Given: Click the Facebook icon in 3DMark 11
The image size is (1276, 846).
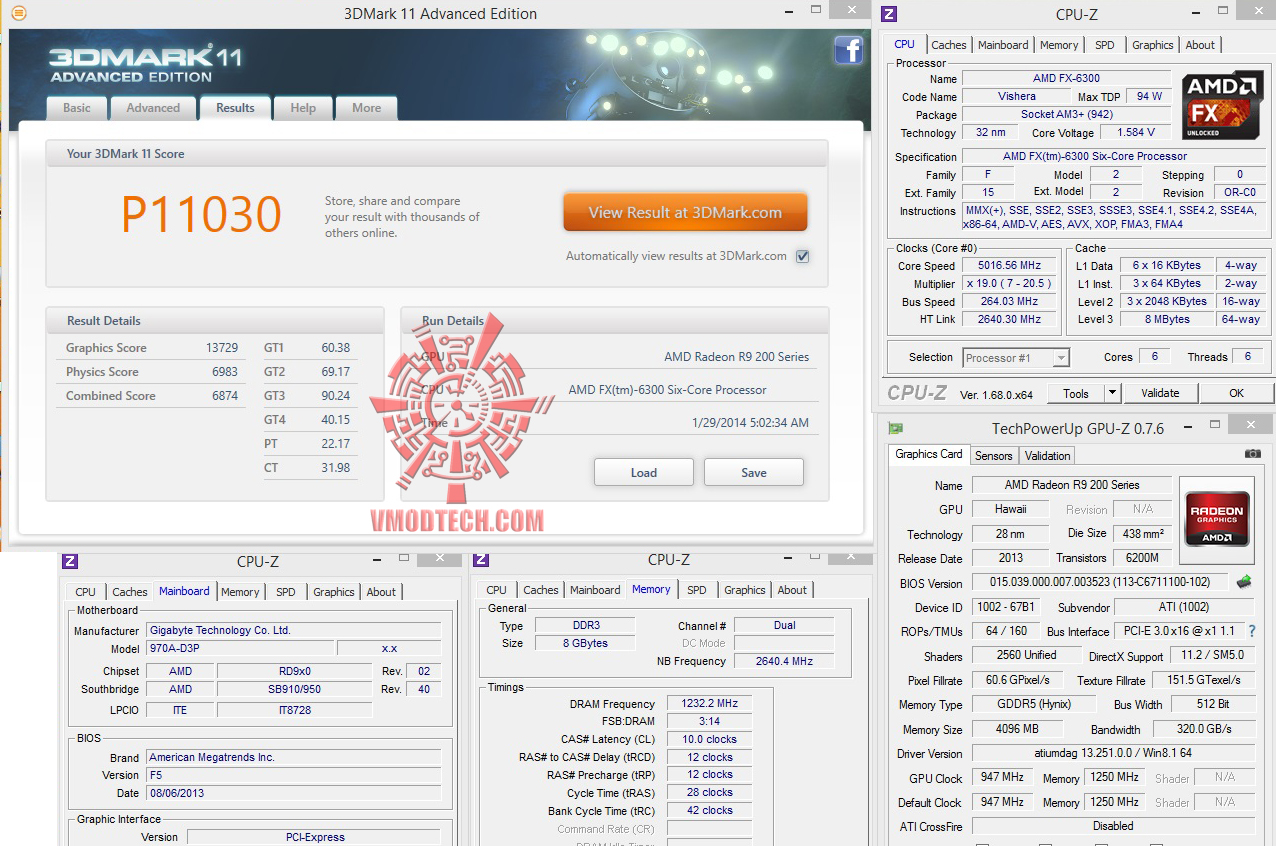Looking at the screenshot, I should coord(848,50).
